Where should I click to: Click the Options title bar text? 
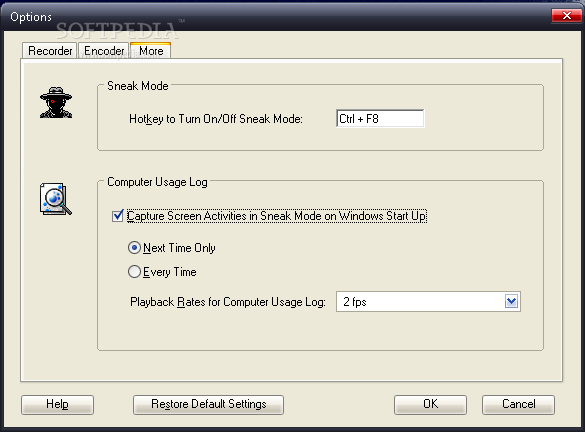tap(31, 17)
